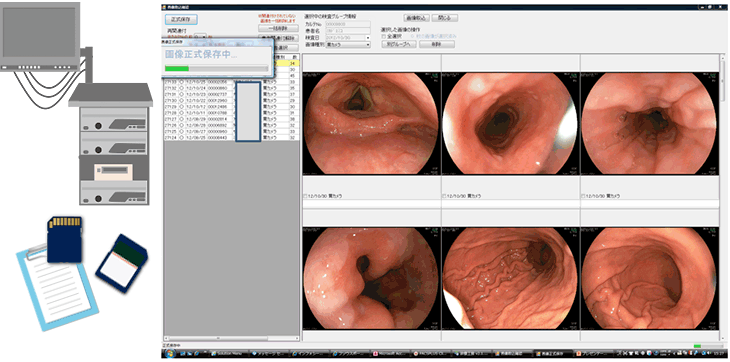The image size is (730, 362).
Task: Click the 画像取込 button
Action: (x=417, y=18)
